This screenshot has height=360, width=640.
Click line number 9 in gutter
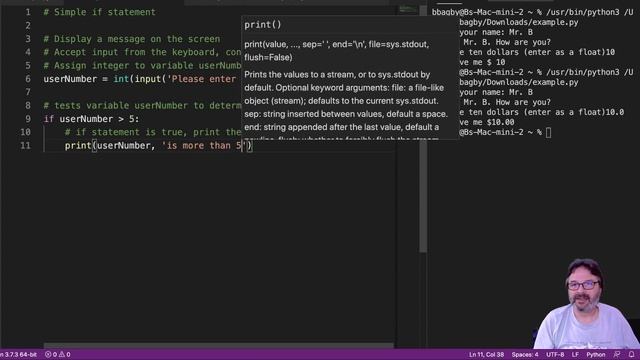(28, 119)
